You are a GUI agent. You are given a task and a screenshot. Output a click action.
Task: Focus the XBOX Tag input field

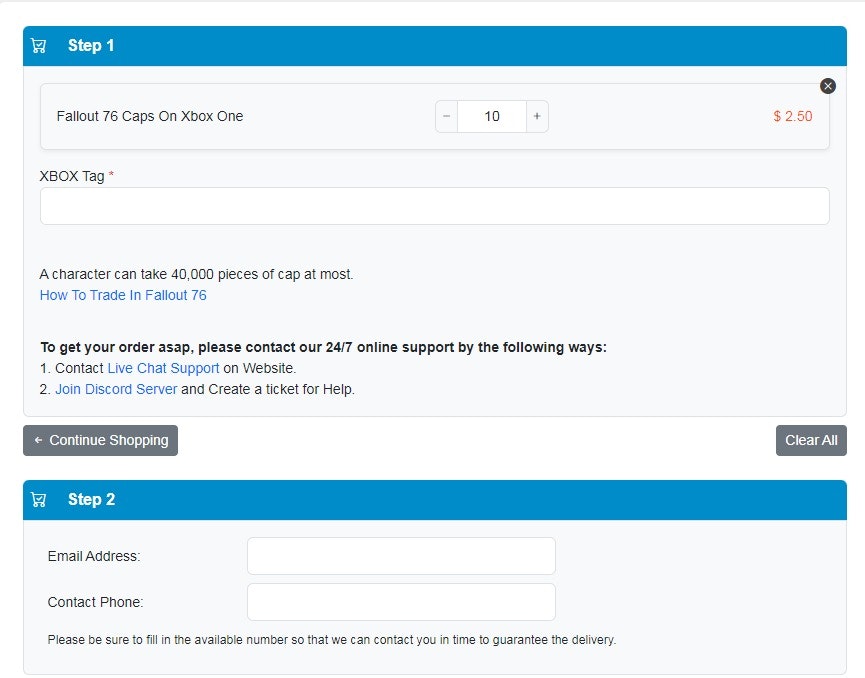[435, 206]
